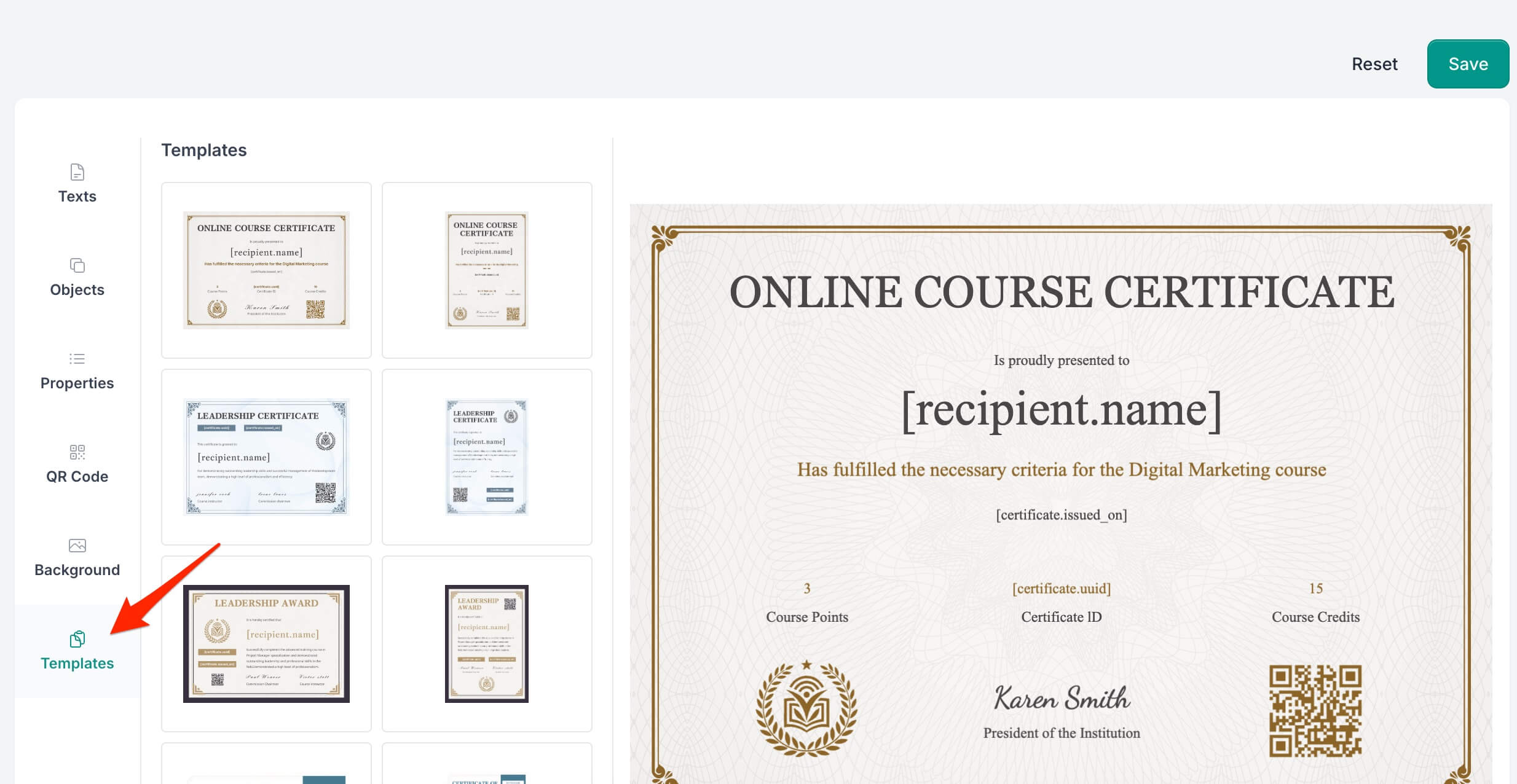
Task: Choose landscape Online Course Certificate template
Action: coord(266,270)
